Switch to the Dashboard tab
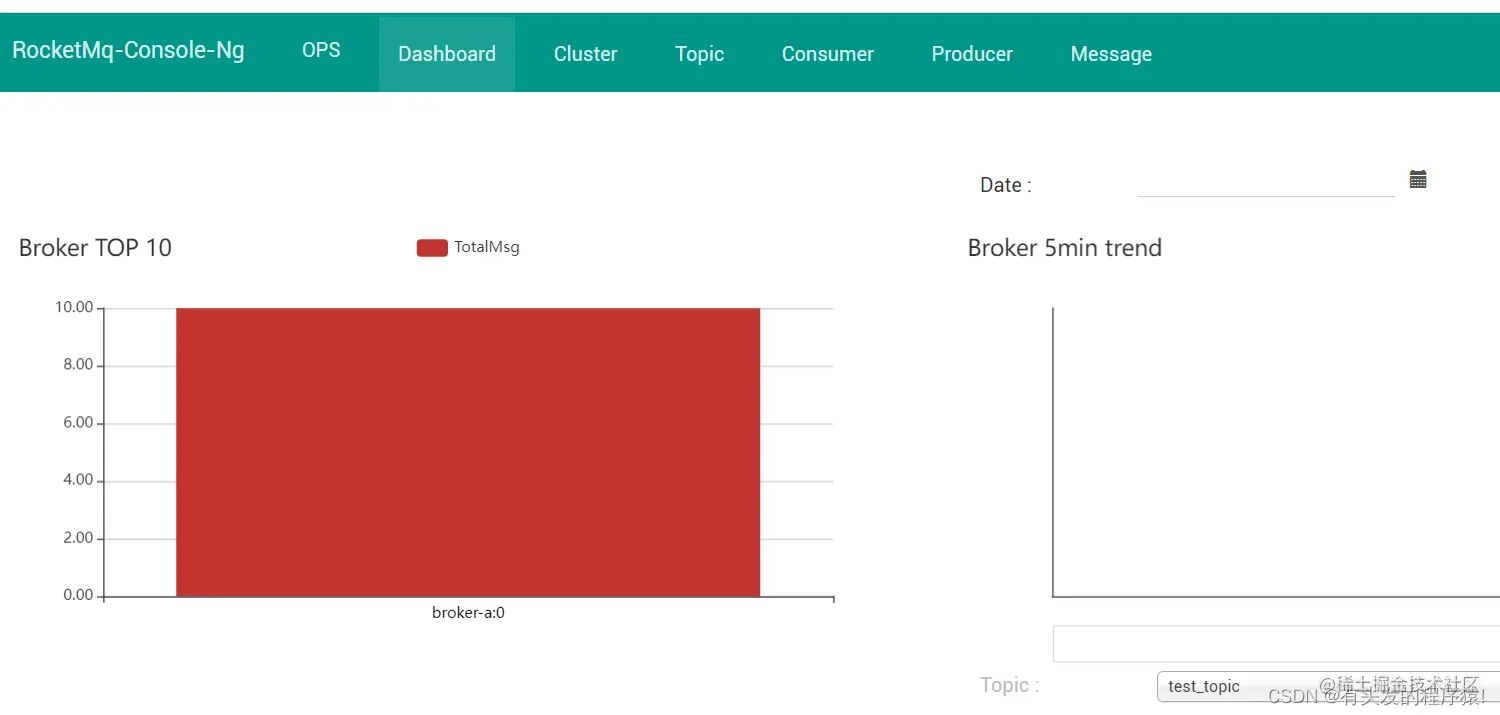This screenshot has height=715, width=1500. coord(447,54)
